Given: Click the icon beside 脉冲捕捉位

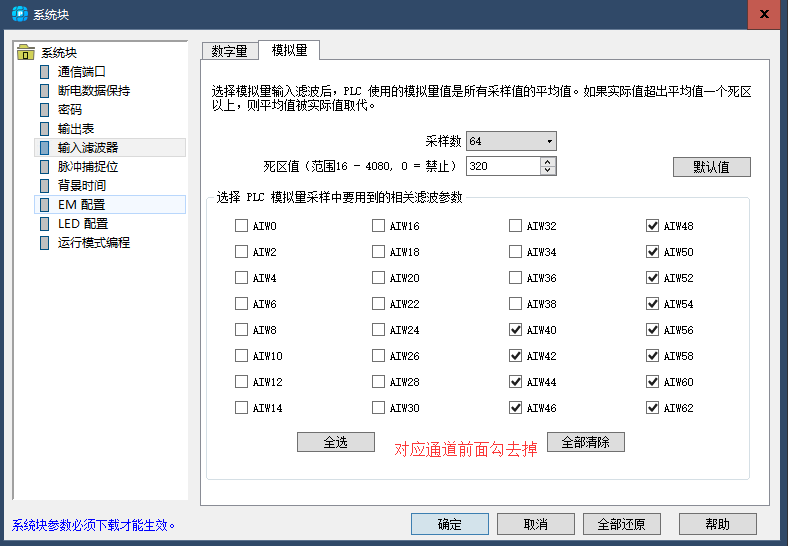Looking at the screenshot, I should pyautogui.click(x=45, y=167).
